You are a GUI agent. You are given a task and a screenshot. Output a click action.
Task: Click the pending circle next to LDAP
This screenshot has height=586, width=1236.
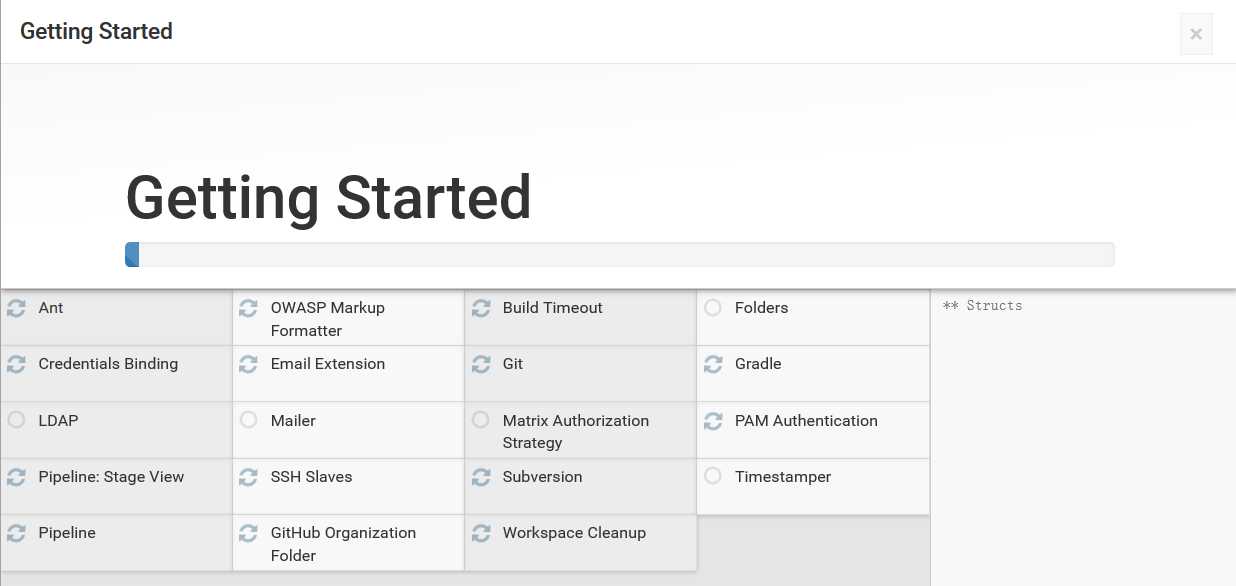16,420
